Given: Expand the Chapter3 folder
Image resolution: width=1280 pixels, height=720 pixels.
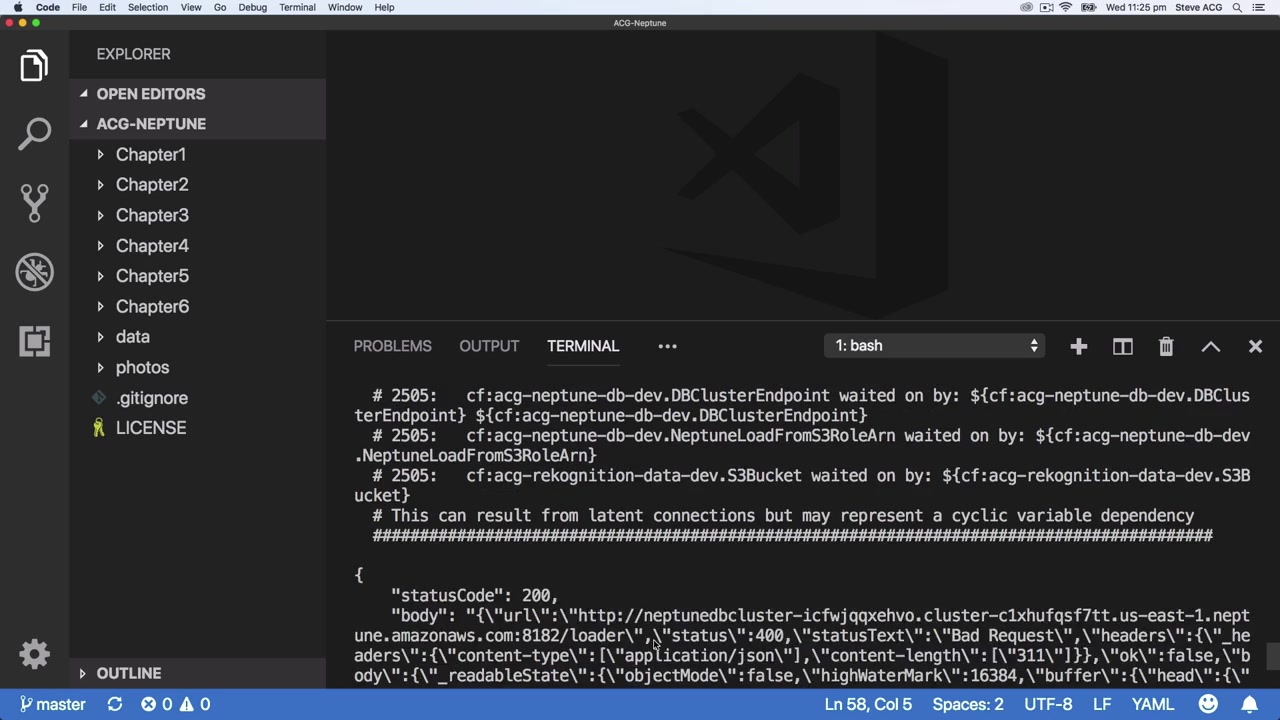Looking at the screenshot, I should coord(197,215).
